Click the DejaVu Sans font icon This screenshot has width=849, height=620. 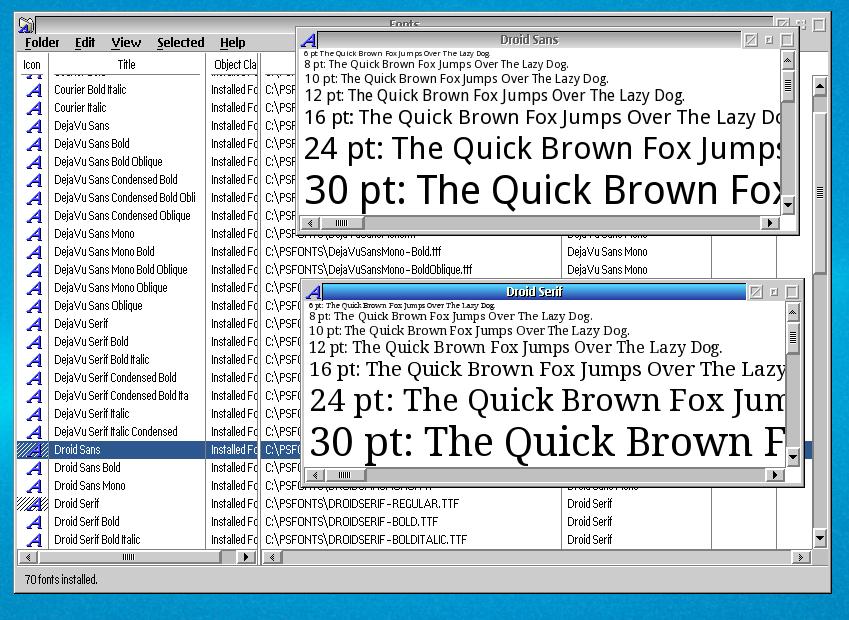[34, 126]
